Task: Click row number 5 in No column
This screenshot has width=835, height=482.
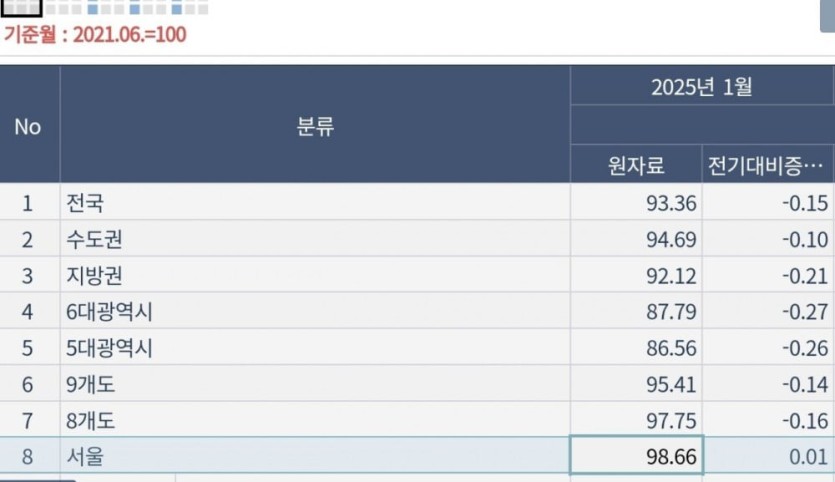Action: pyautogui.click(x=28, y=348)
